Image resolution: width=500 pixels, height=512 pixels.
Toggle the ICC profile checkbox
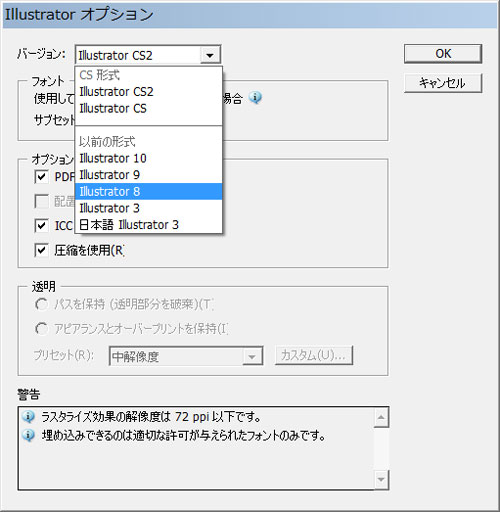pos(41,225)
